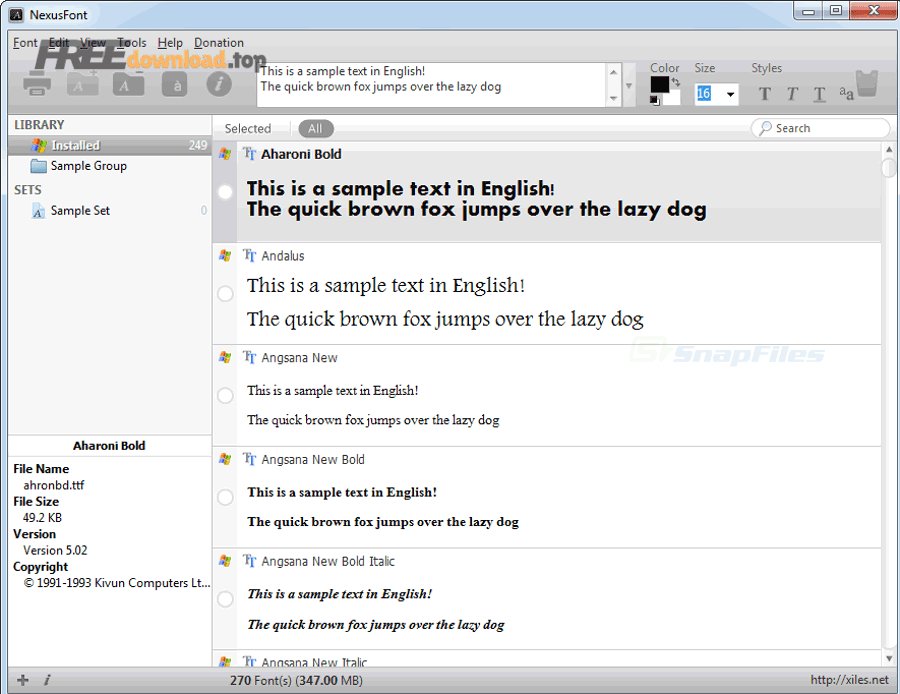Click the plus icon in status bar

22,680
